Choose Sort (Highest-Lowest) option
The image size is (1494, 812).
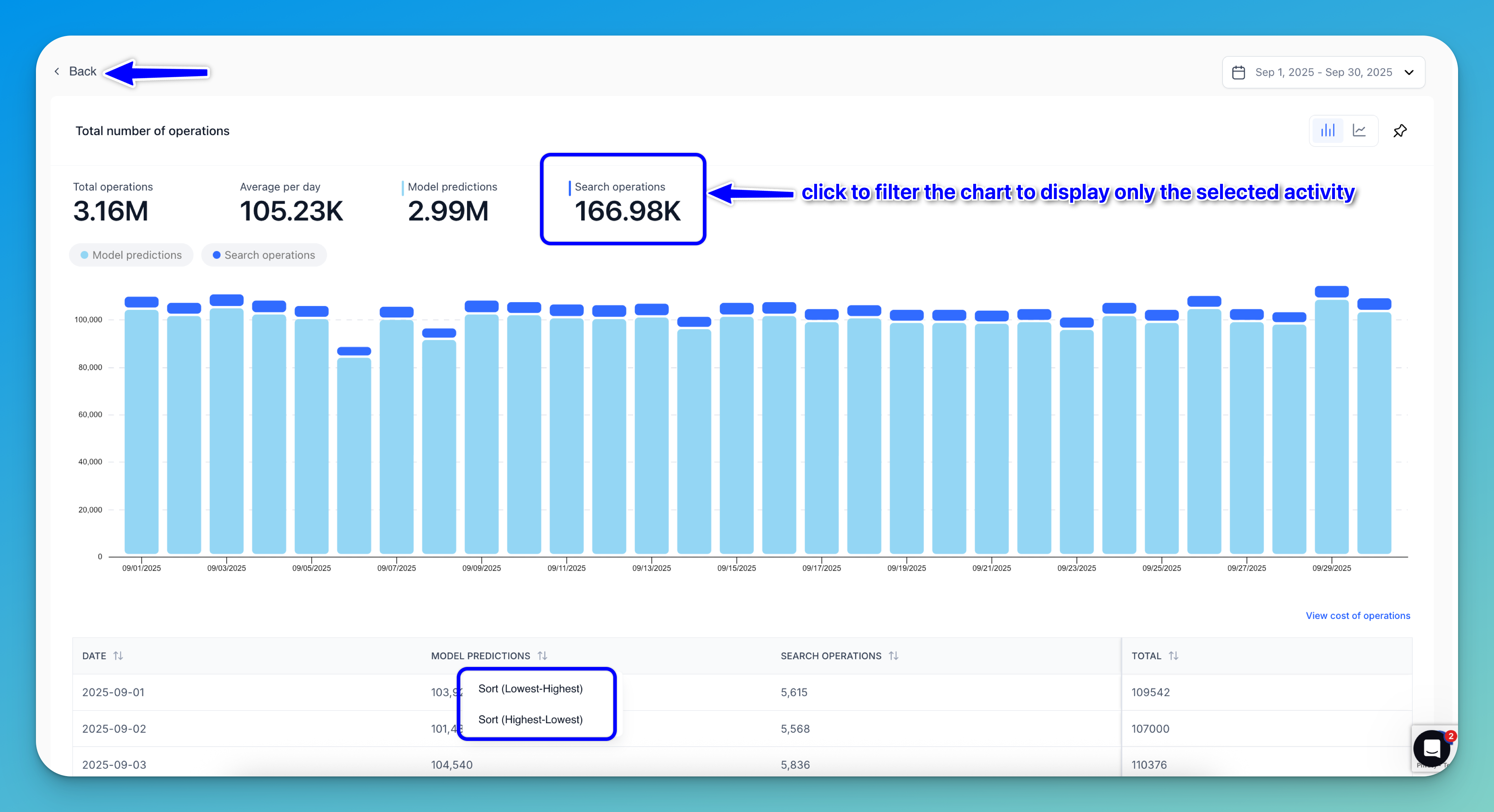[530, 719]
